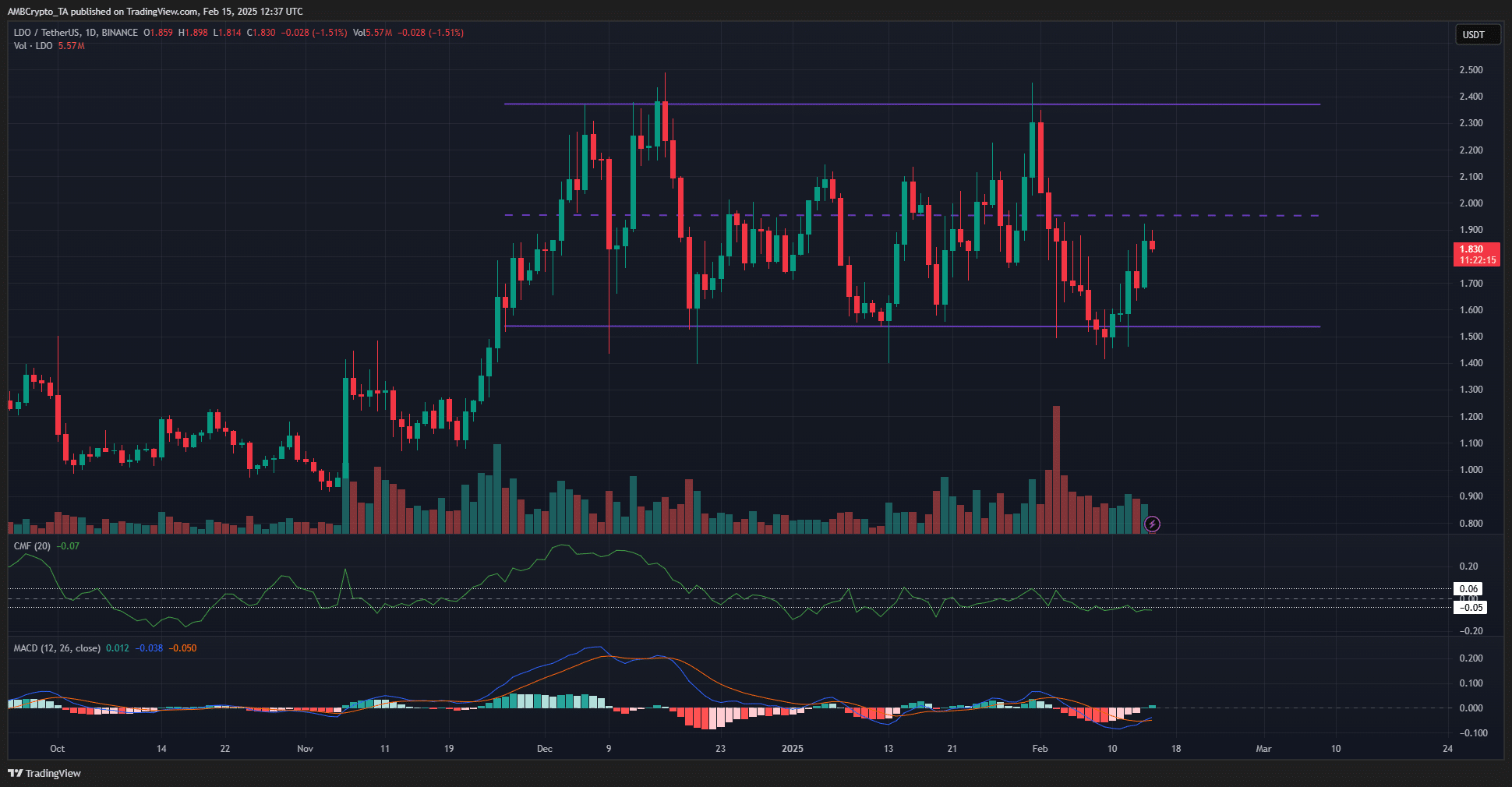The width and height of the screenshot is (1512, 787).
Task: Open the USDT currency selector
Action: click(1477, 34)
